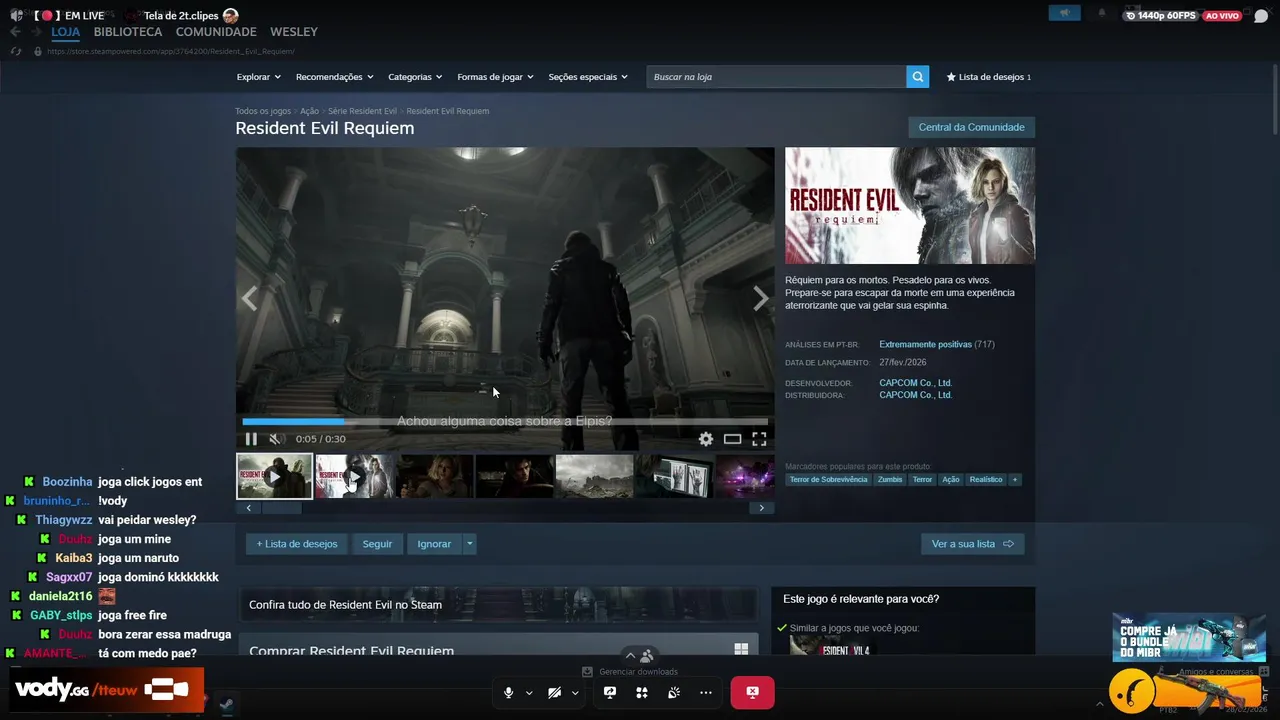1280x720 pixels.
Task: Click the store search magnifier button
Action: point(917,77)
